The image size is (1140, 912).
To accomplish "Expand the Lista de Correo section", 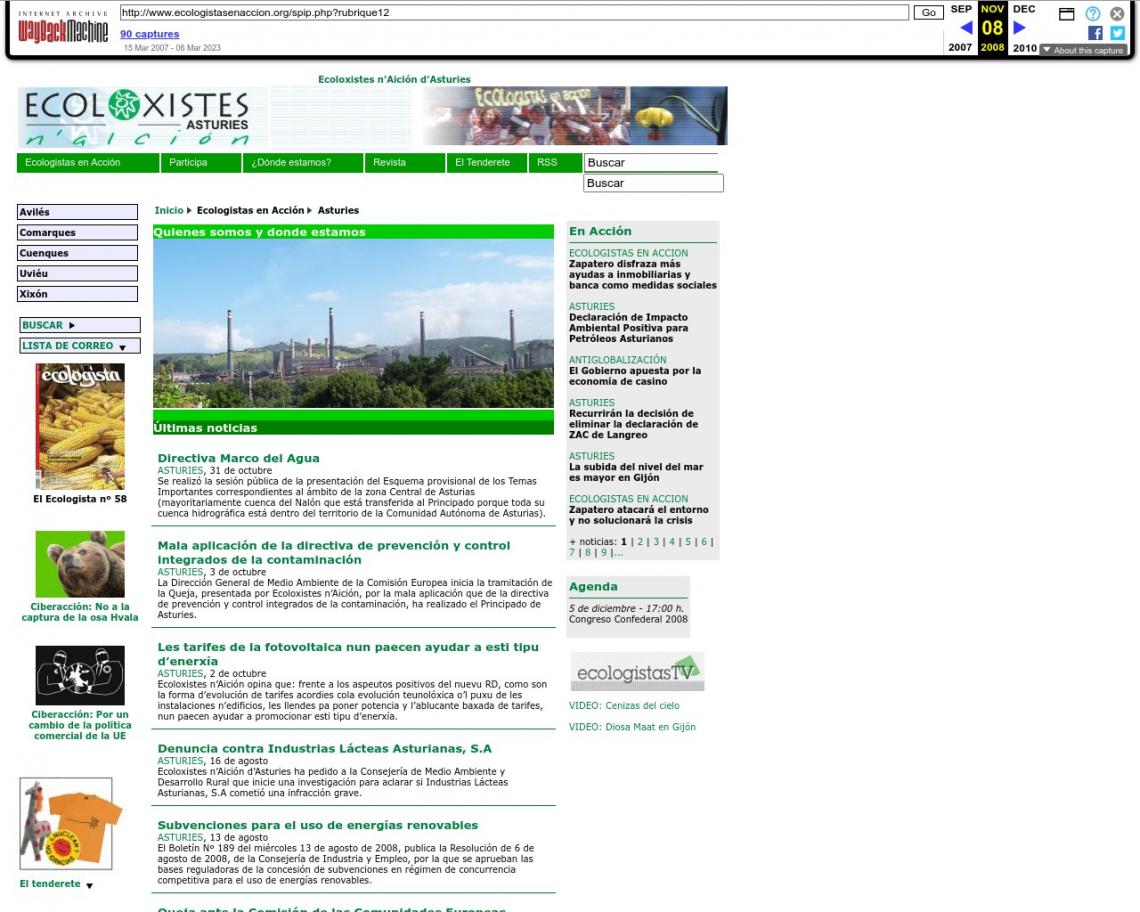I will point(79,346).
